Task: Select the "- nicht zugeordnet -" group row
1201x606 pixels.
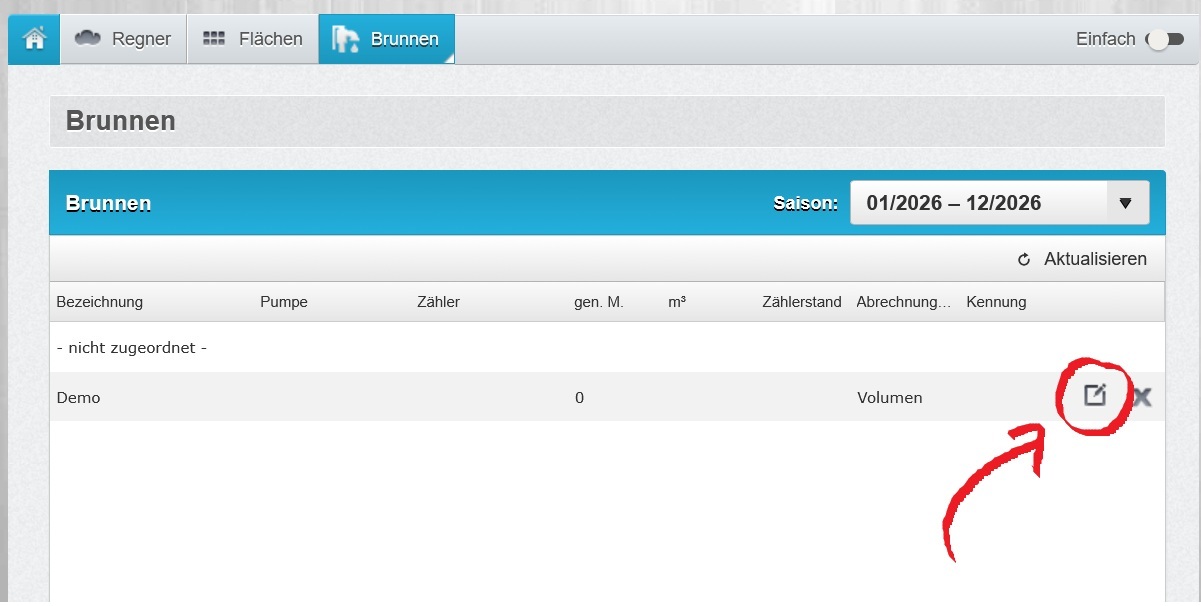Action: 132,348
